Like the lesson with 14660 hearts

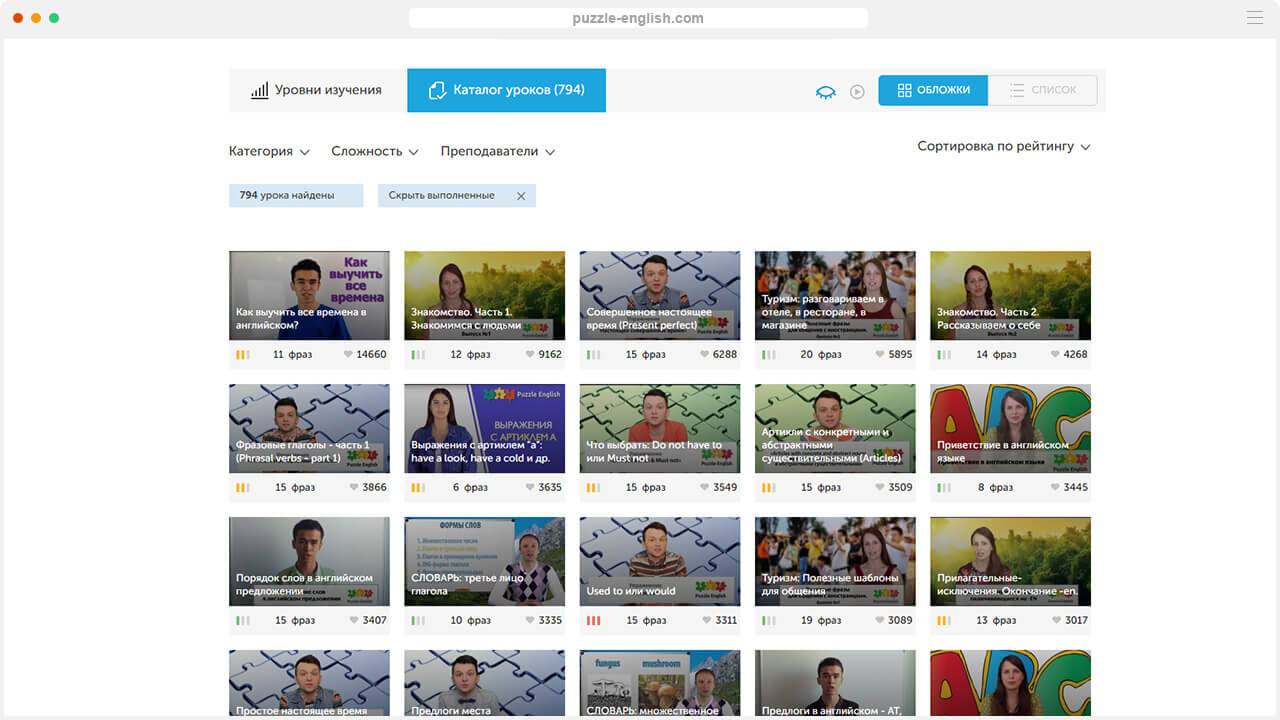pyautogui.click(x=349, y=354)
